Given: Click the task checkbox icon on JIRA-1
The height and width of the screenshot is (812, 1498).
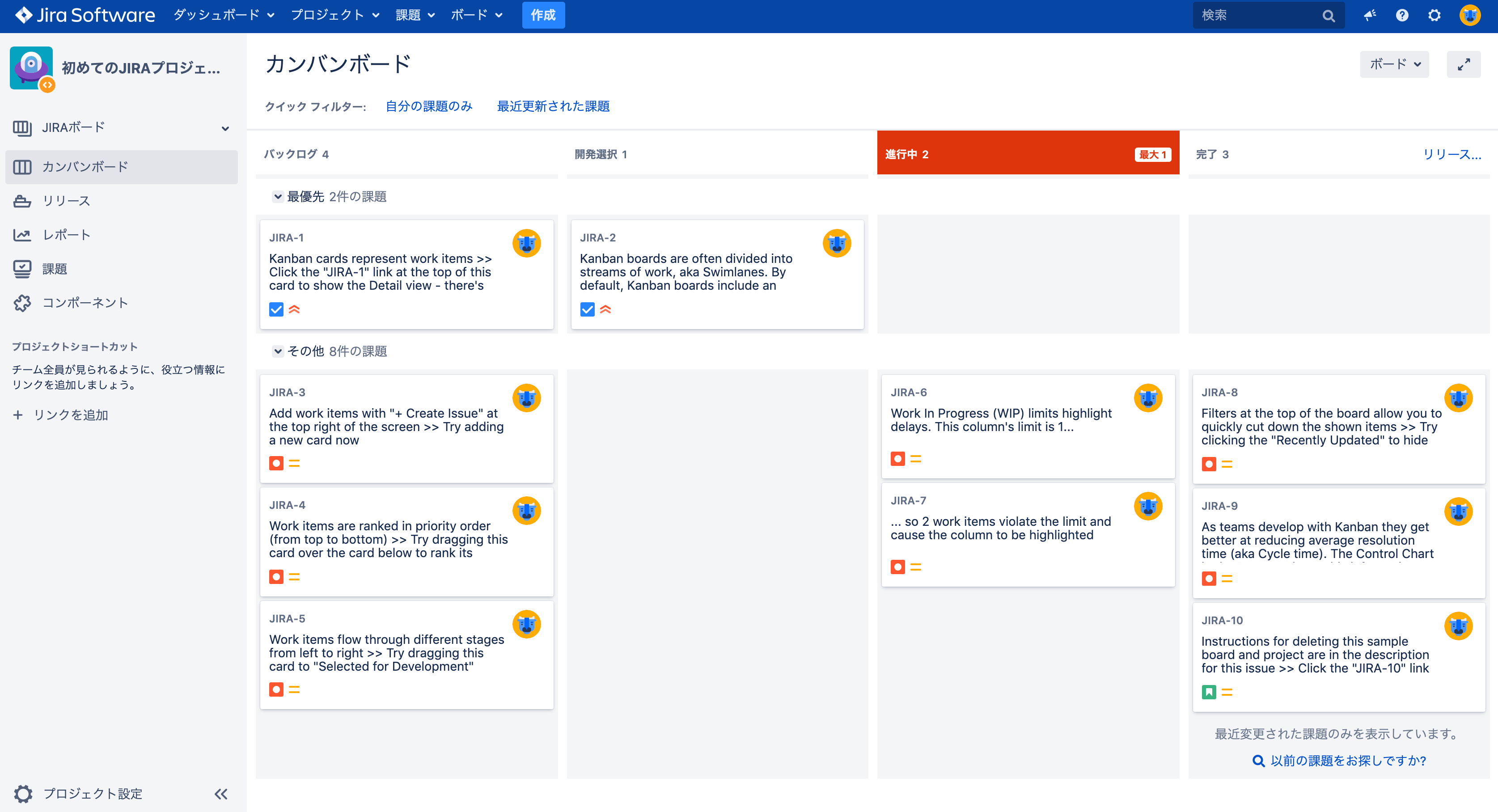Looking at the screenshot, I should (276, 309).
